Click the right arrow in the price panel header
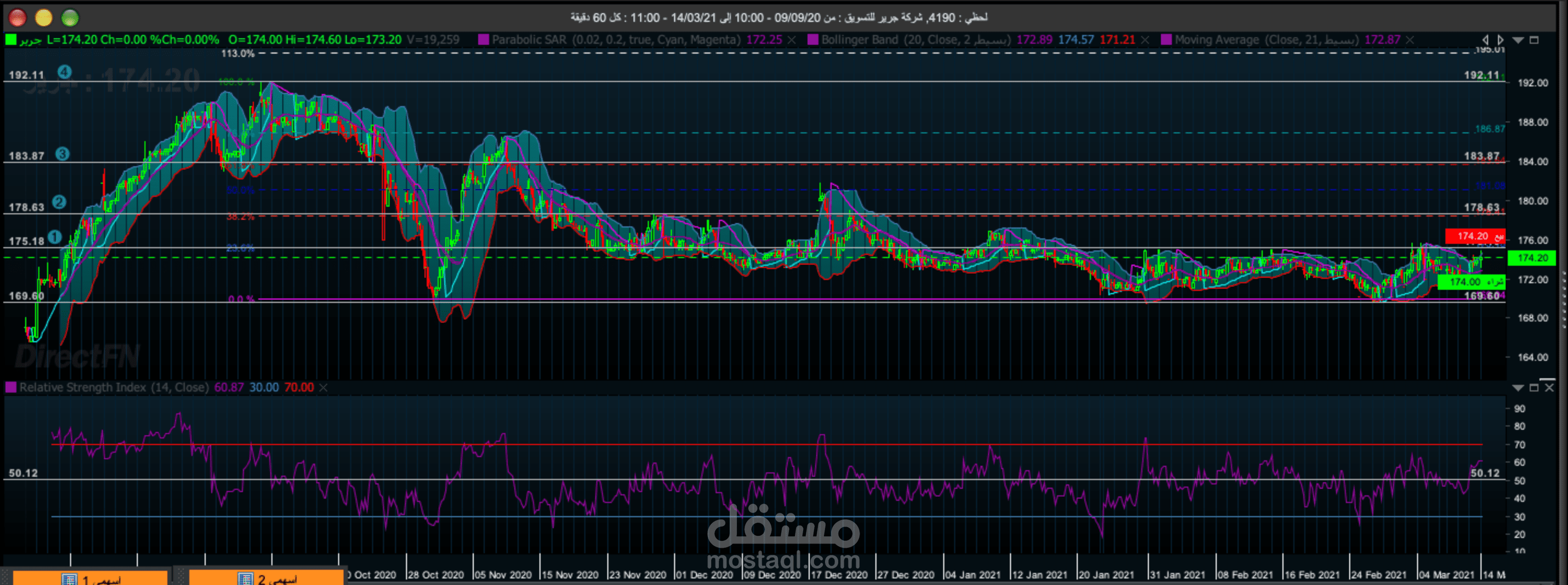Viewport: 1568px width, 585px height. coord(1501,39)
